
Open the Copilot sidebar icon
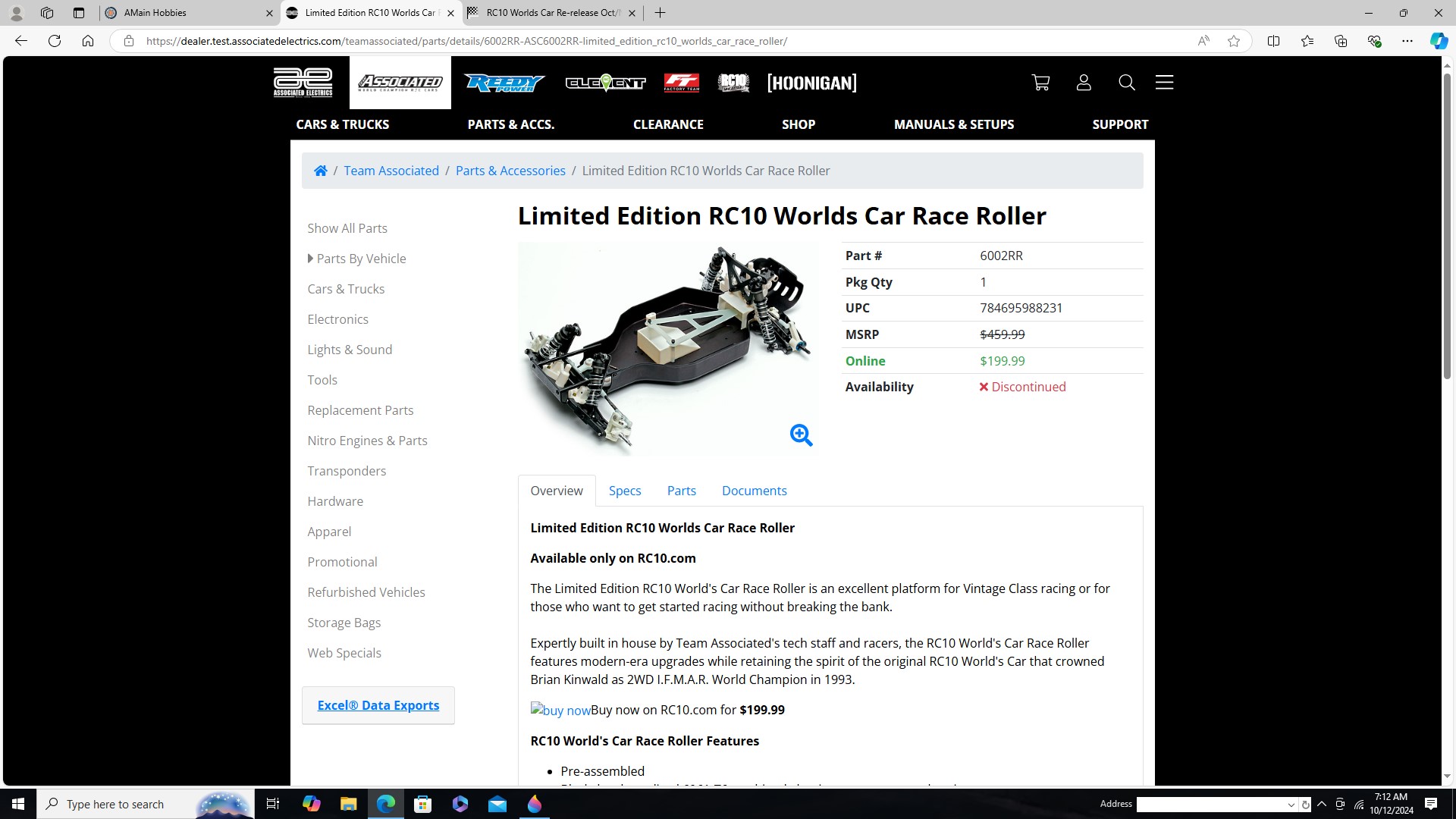[1438, 41]
